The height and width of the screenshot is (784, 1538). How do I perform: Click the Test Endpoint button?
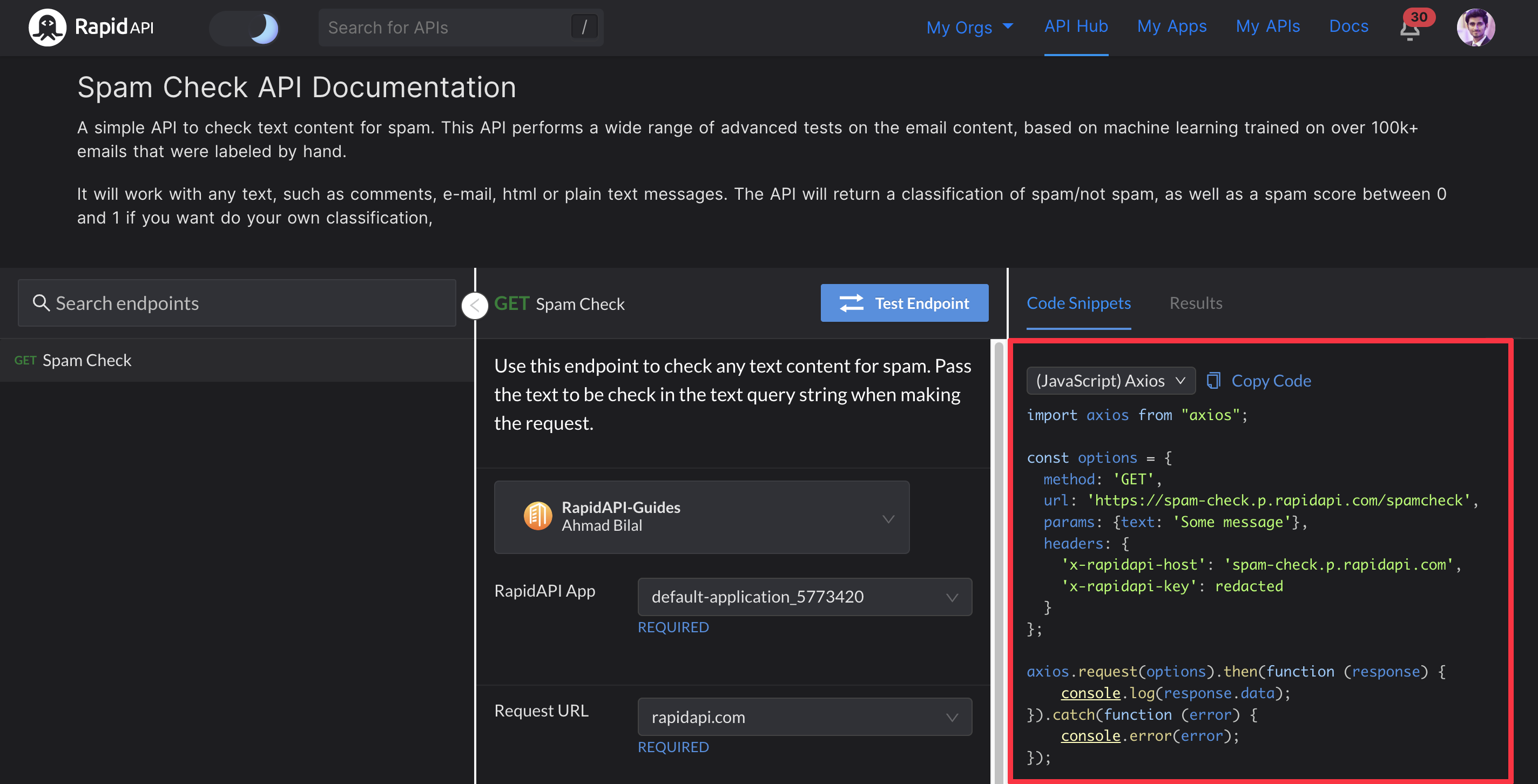904,303
